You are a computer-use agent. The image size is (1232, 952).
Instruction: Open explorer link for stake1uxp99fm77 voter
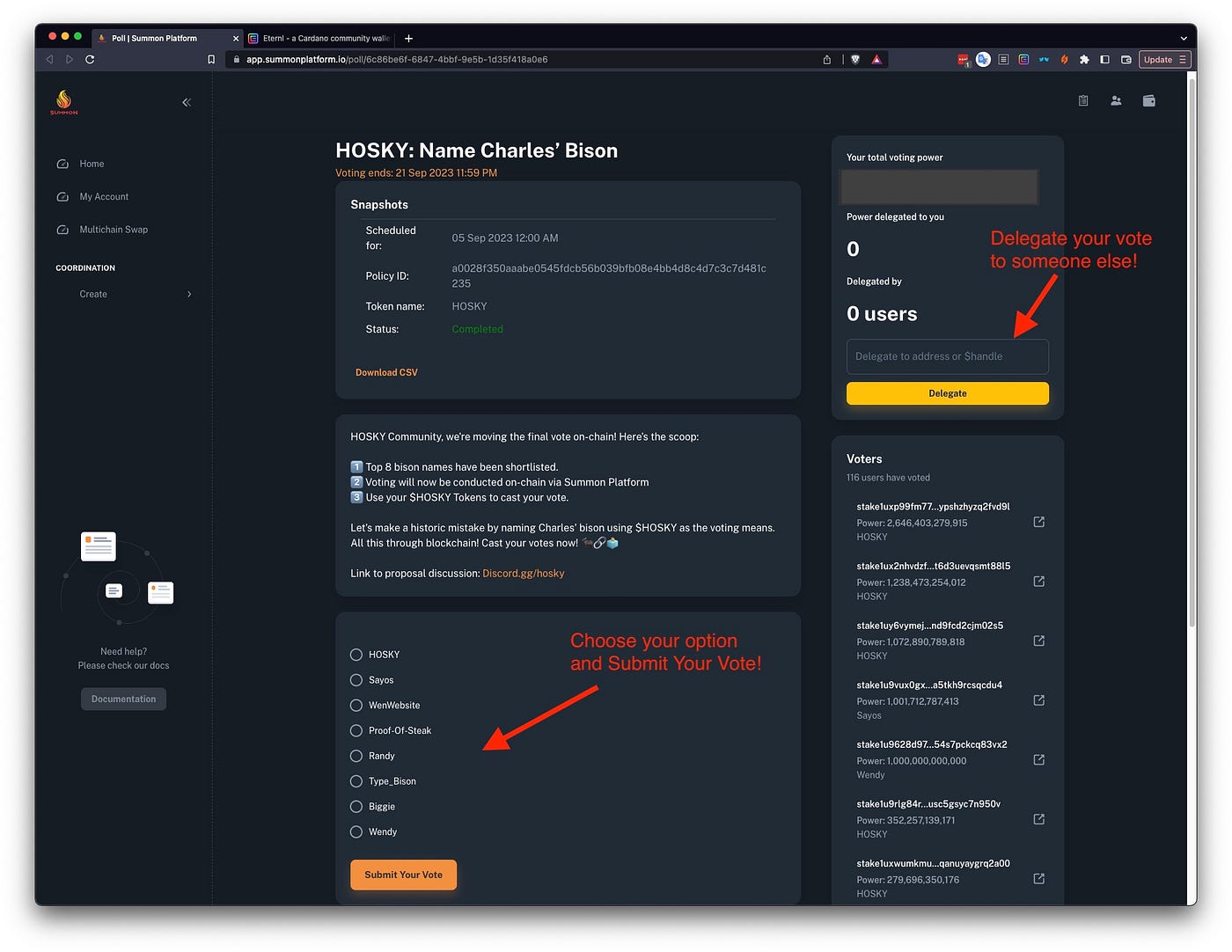pyautogui.click(x=1038, y=522)
